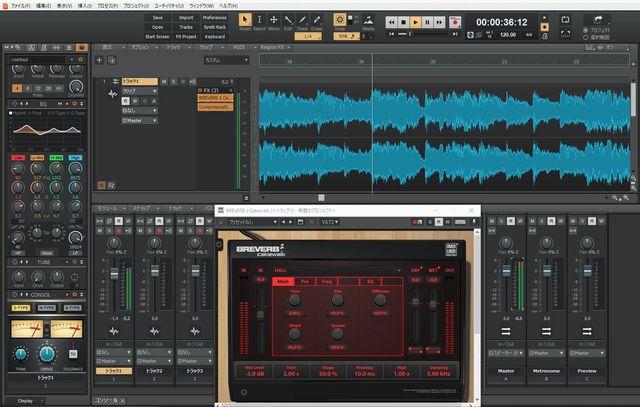The width and height of the screenshot is (640, 407).
Task: Switch to the EQ tab in BREVERB
Action: coord(370,281)
